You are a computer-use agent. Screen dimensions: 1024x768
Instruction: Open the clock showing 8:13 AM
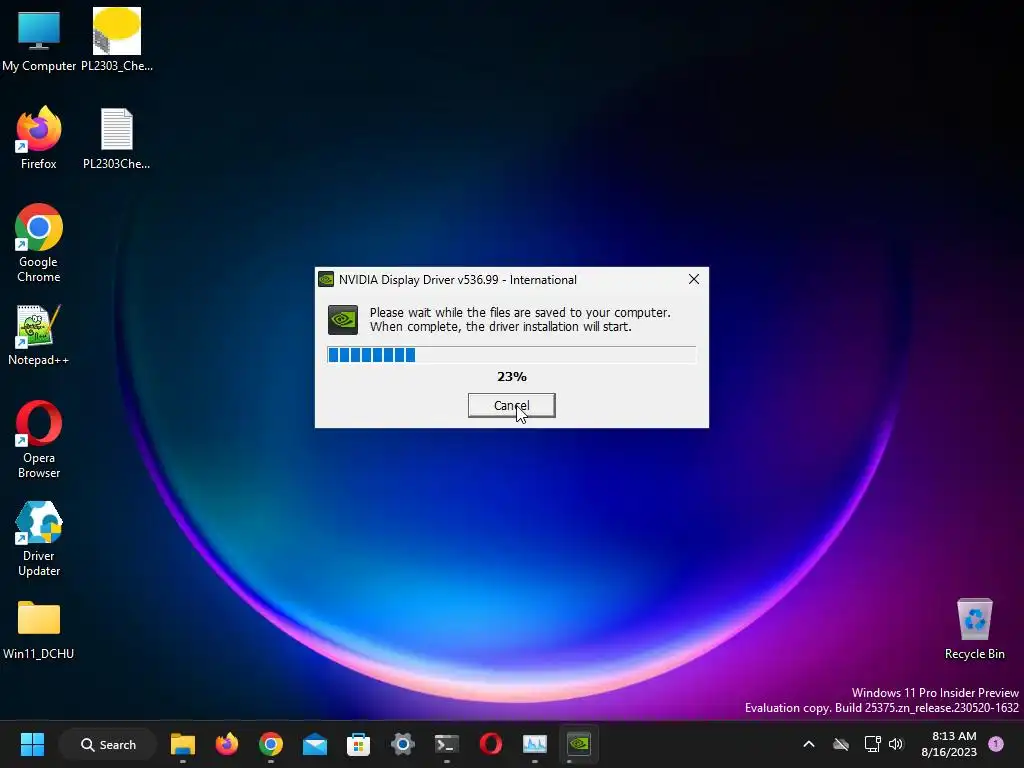click(950, 744)
